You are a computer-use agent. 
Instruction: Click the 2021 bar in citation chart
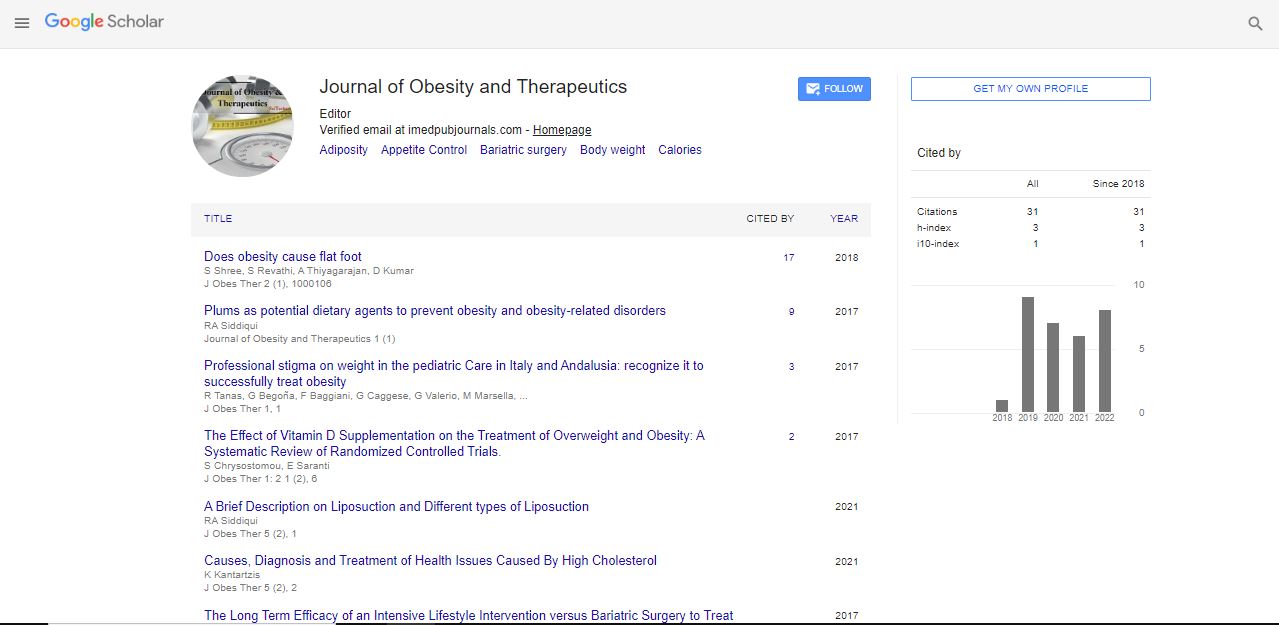coord(1079,374)
